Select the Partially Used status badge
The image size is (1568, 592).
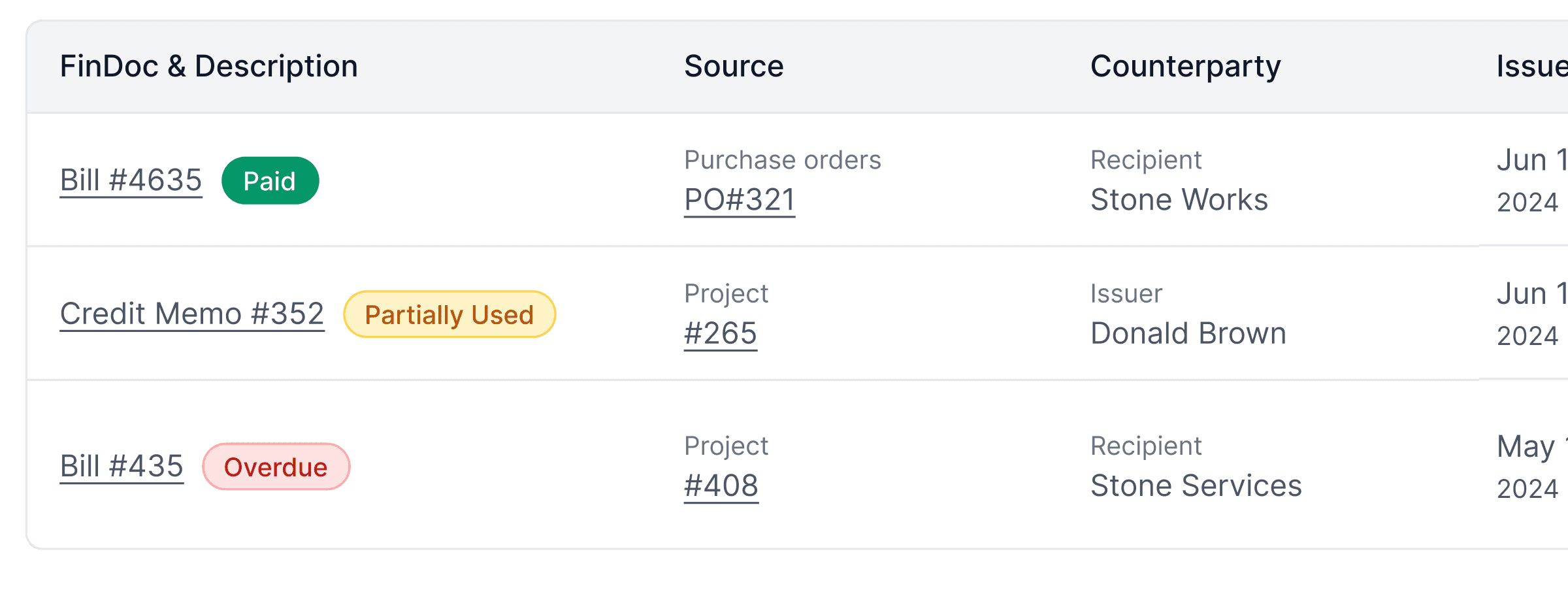(449, 314)
